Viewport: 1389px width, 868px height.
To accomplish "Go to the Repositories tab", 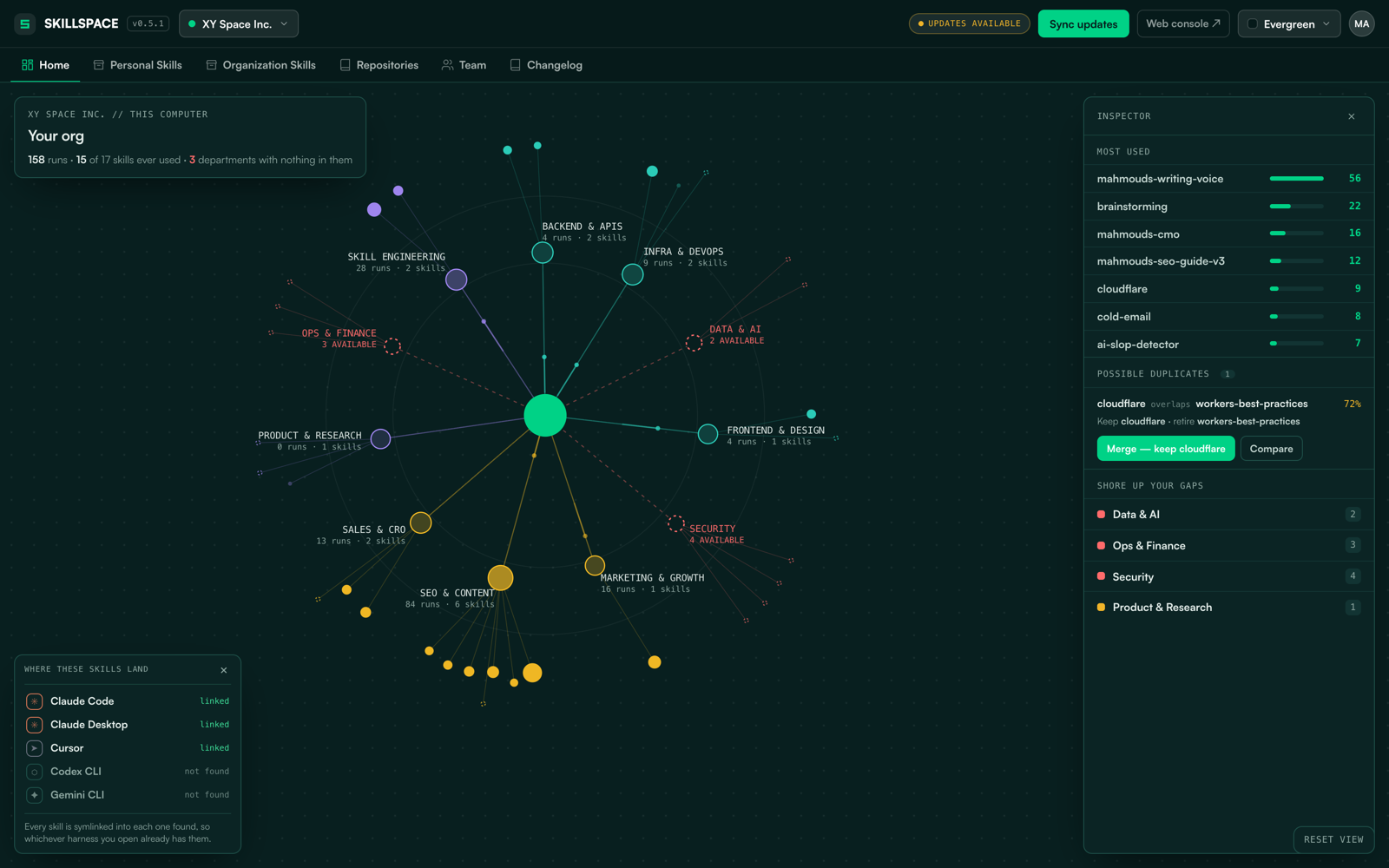I will tap(379, 65).
